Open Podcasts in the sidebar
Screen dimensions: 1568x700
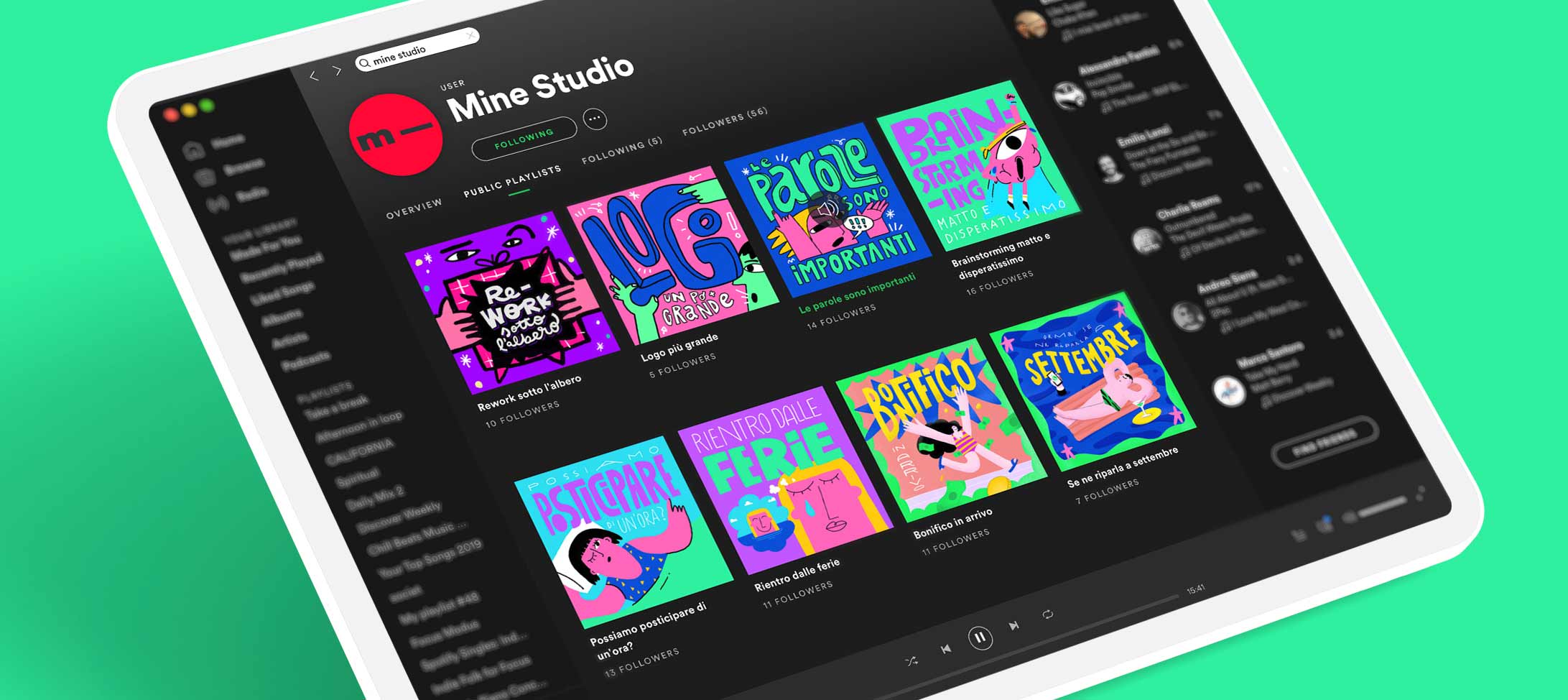[x=306, y=361]
